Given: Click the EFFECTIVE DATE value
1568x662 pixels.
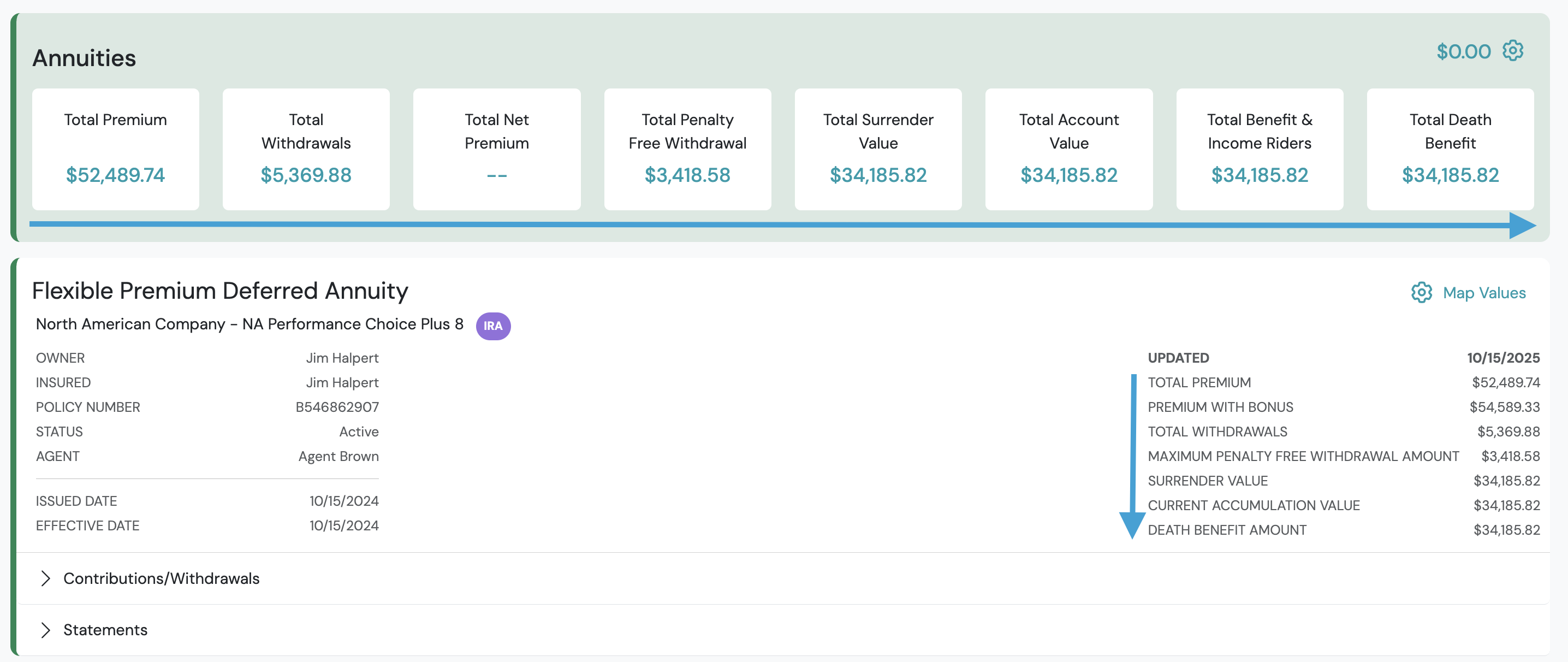Looking at the screenshot, I should click(x=344, y=525).
